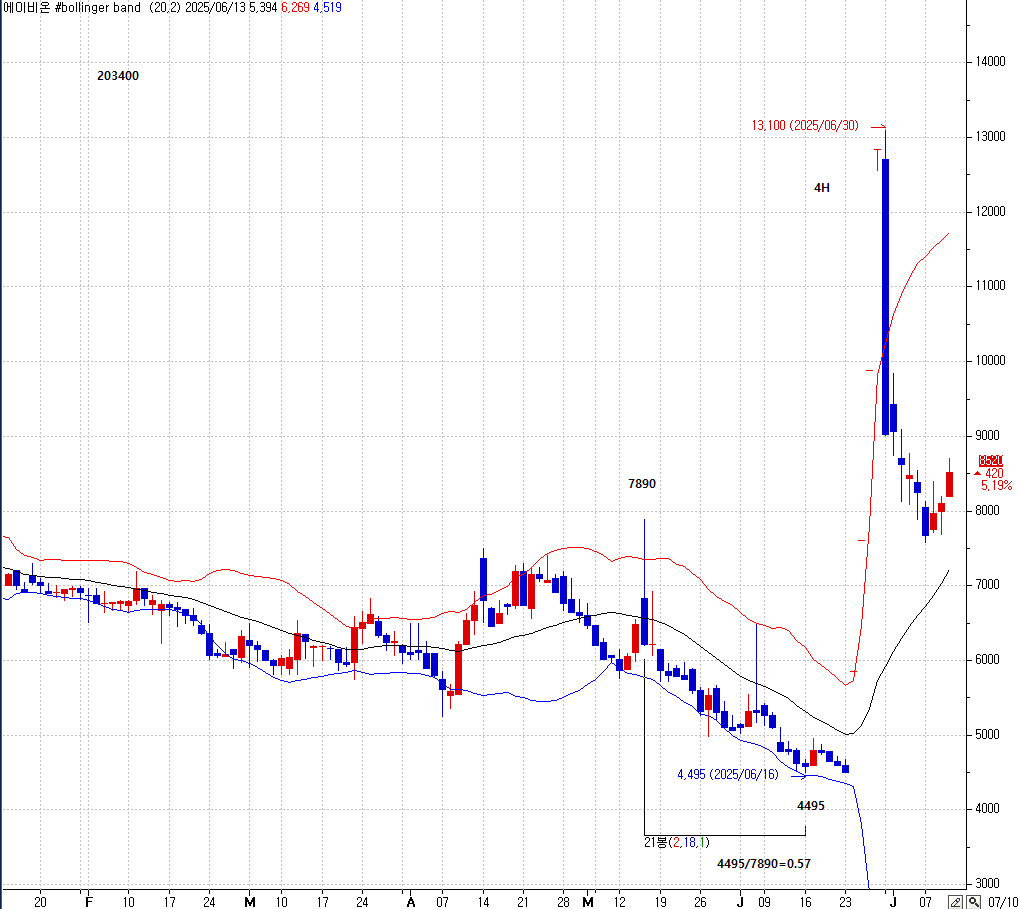The height and width of the screenshot is (909, 1018).
Task: Click the 7000 price axis label
Action: point(987,585)
